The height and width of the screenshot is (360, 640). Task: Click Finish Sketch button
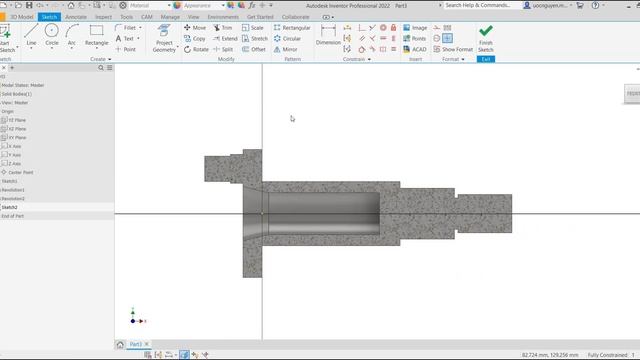coord(486,38)
